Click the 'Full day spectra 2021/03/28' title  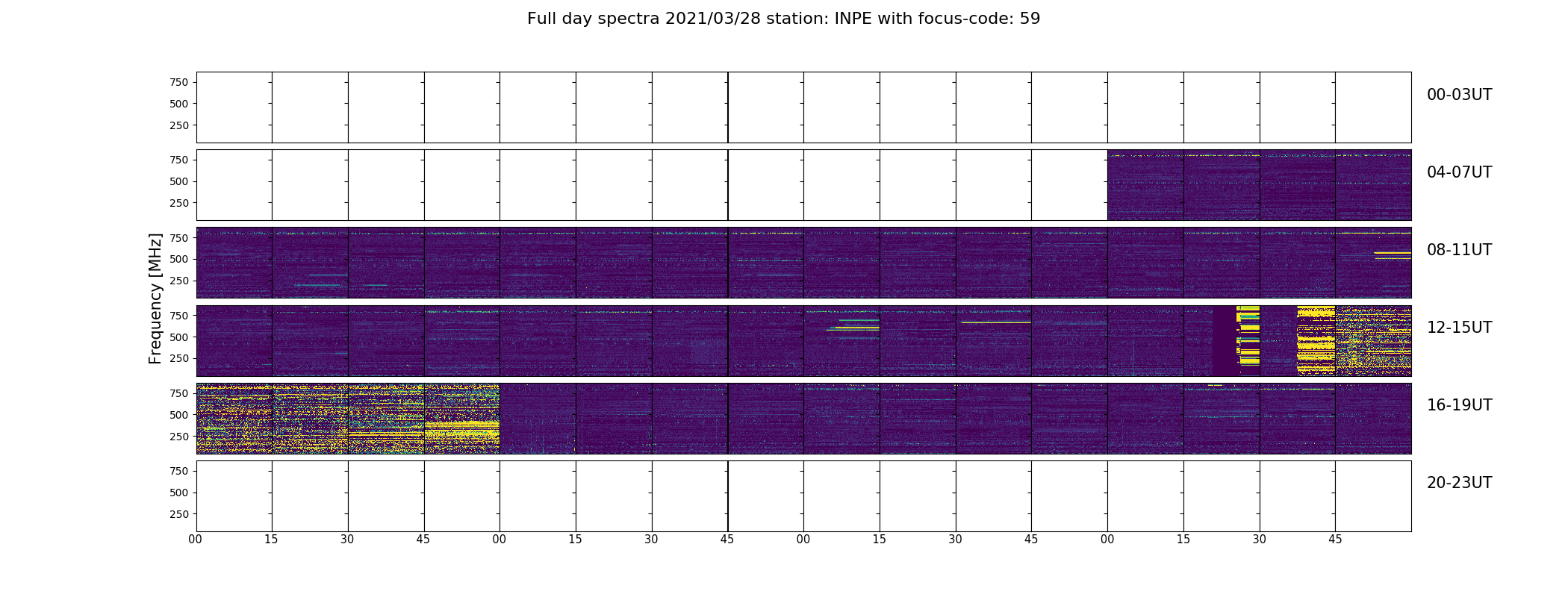783,19
